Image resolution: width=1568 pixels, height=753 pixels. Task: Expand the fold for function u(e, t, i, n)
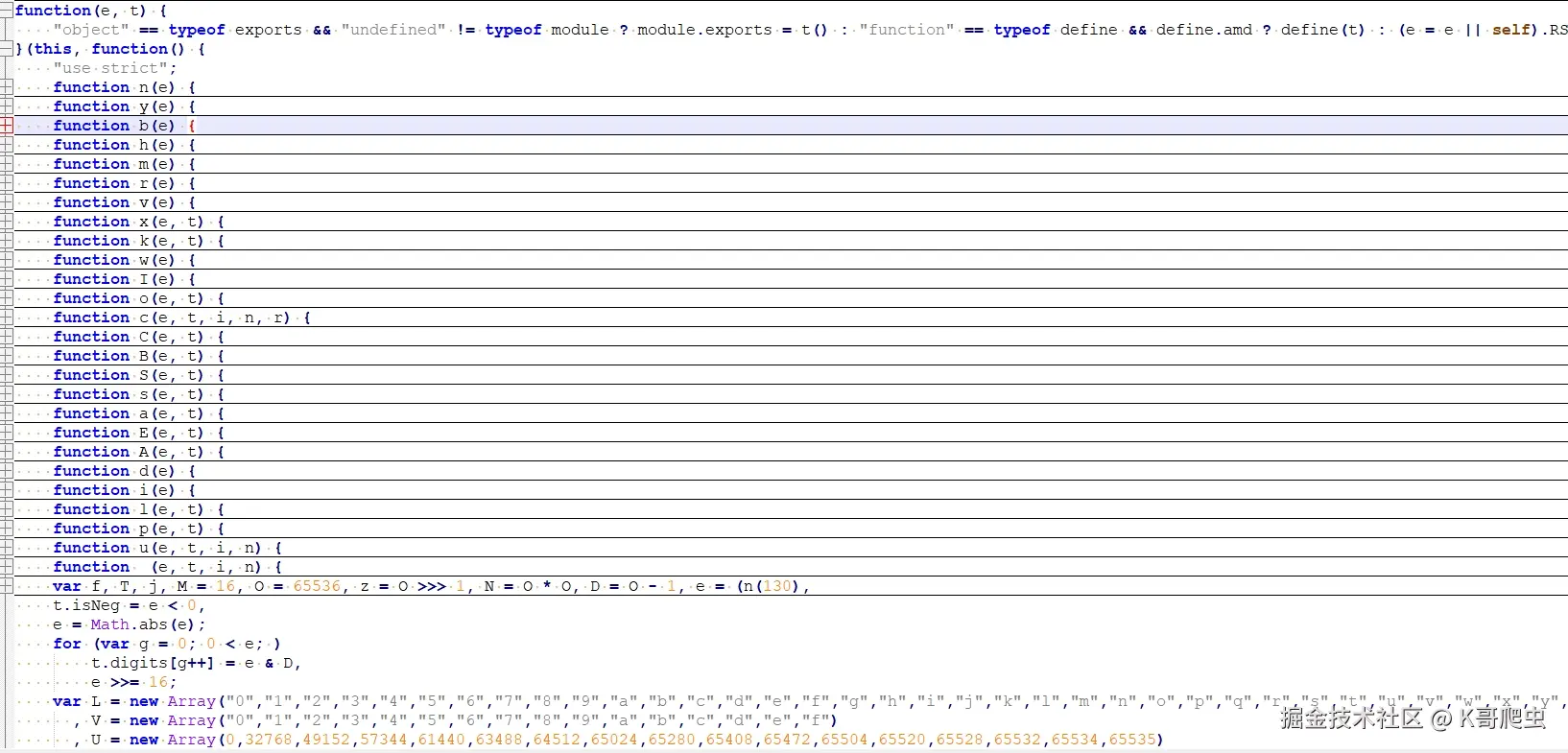[x=7, y=548]
